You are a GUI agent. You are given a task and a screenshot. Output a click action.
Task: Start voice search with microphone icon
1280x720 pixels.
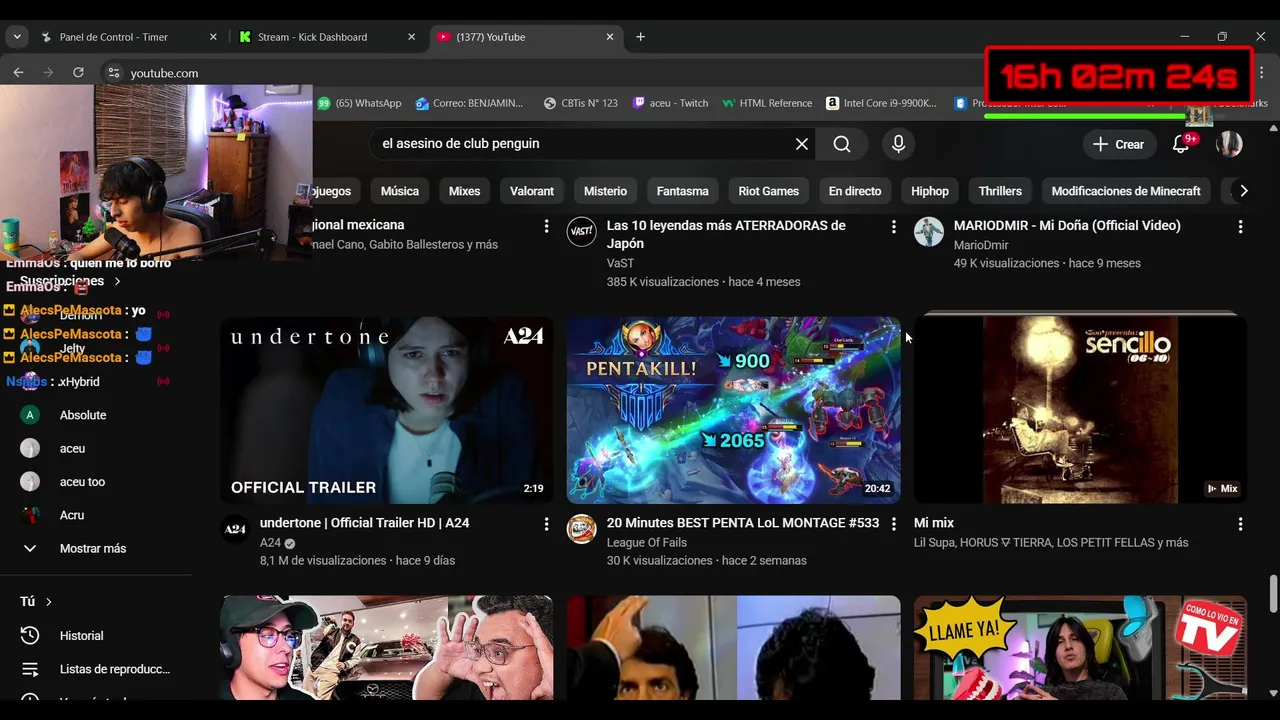click(898, 144)
